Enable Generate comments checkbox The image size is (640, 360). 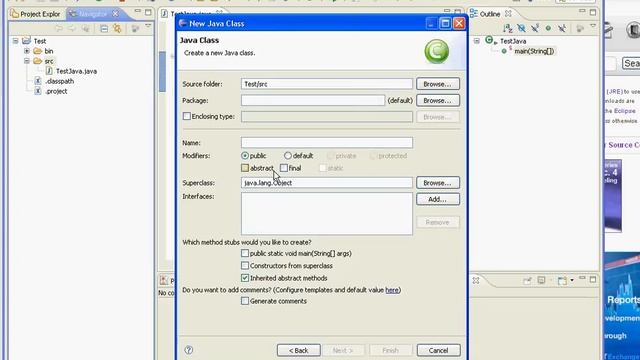pos(245,301)
